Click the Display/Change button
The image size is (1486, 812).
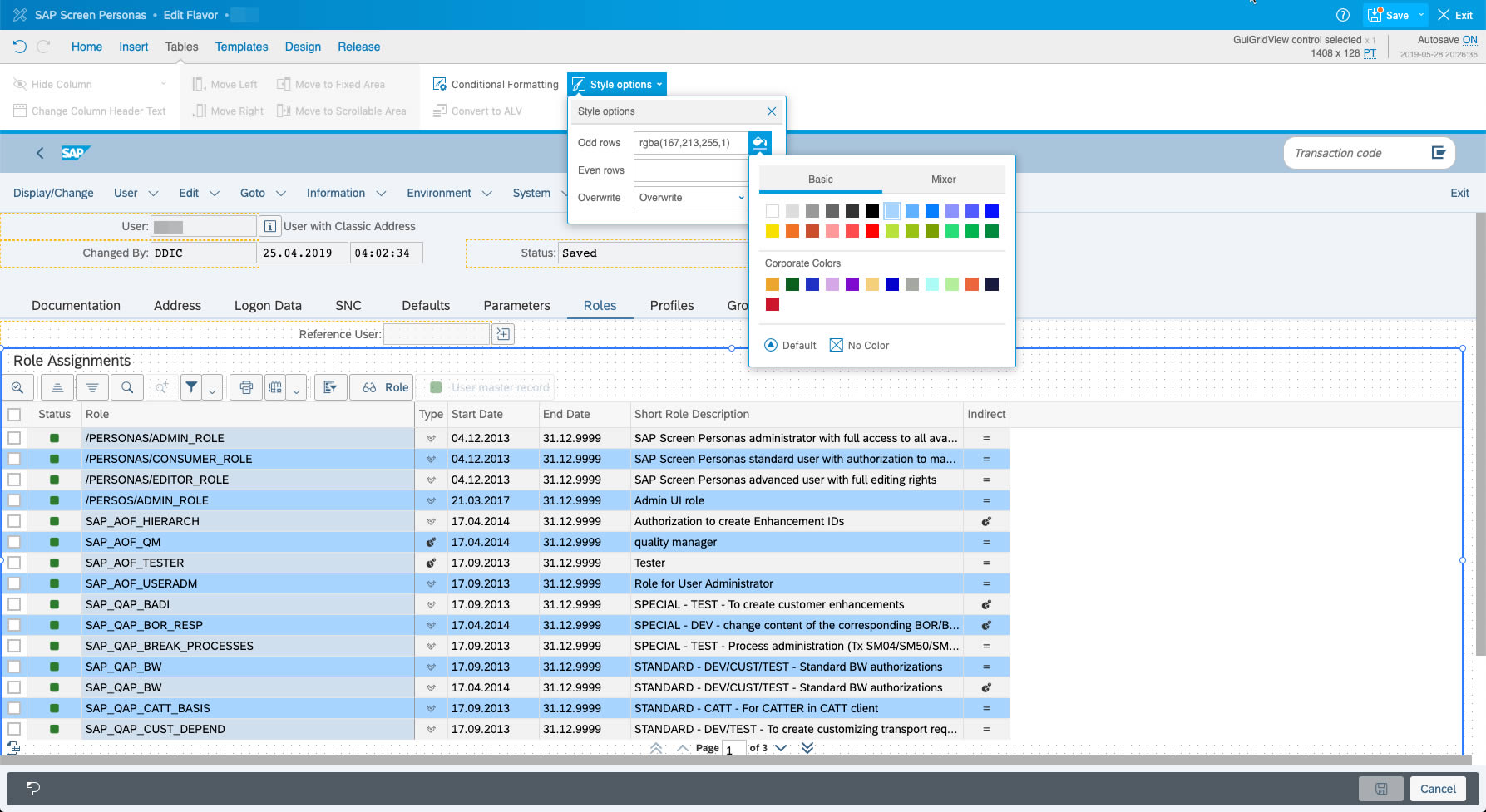53,193
